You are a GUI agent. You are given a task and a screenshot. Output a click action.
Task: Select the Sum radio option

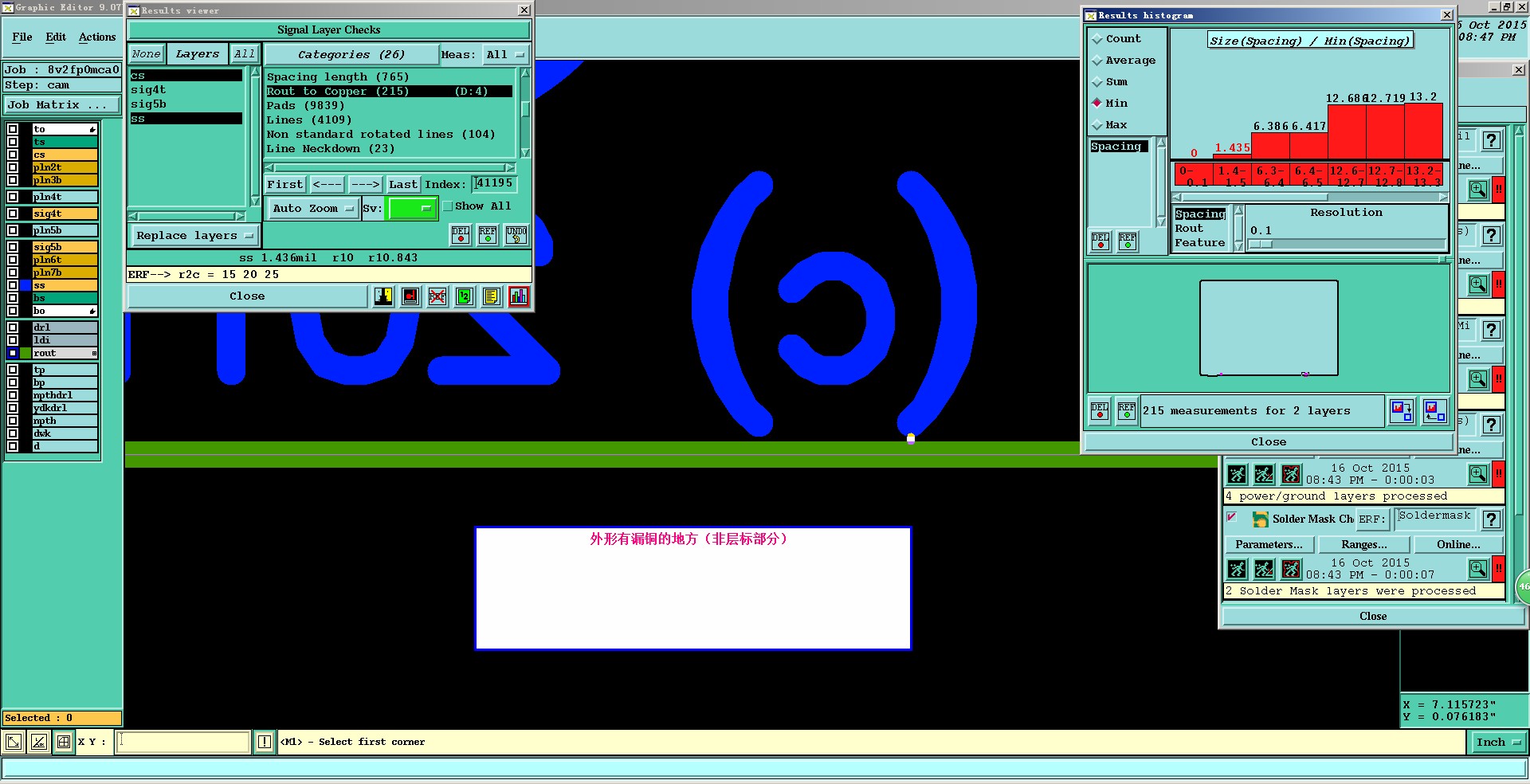[1097, 82]
